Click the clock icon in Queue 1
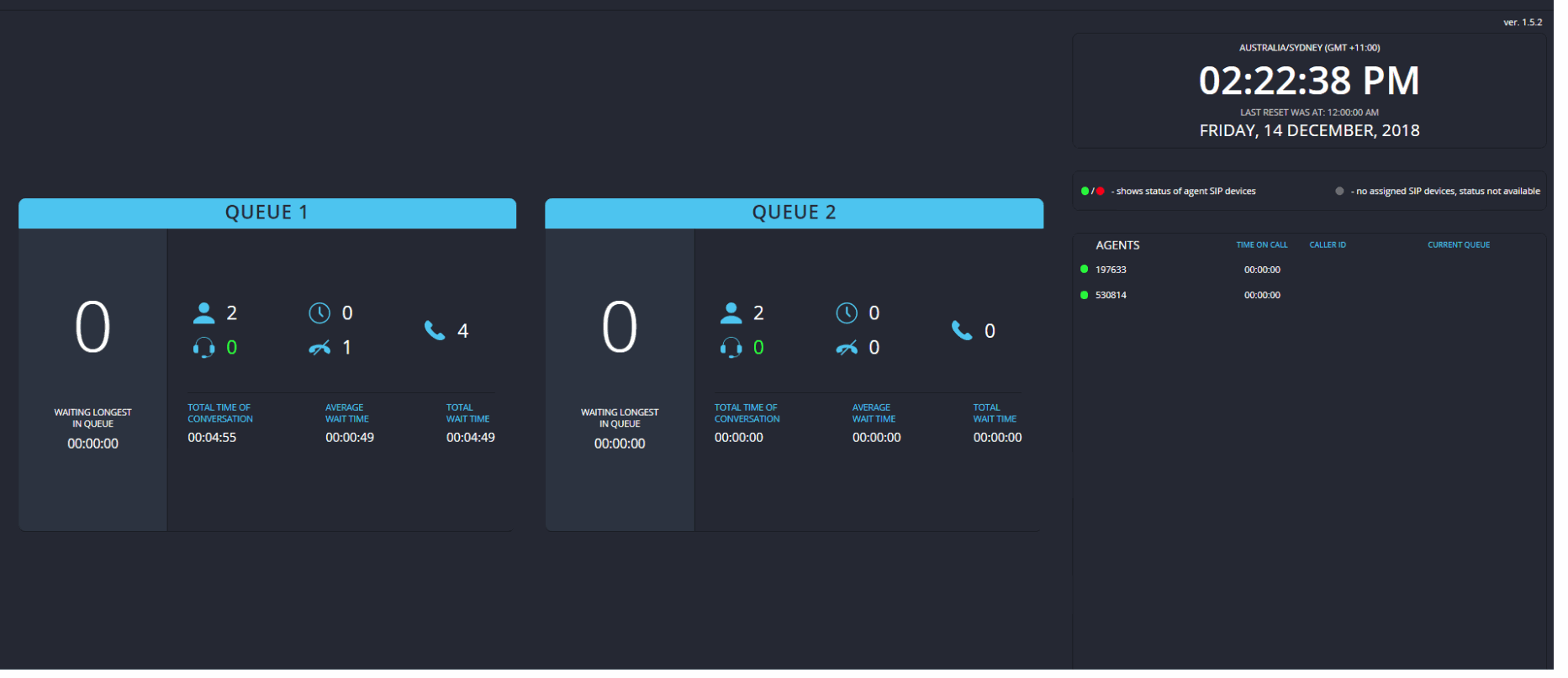1568x678 pixels. coord(319,313)
